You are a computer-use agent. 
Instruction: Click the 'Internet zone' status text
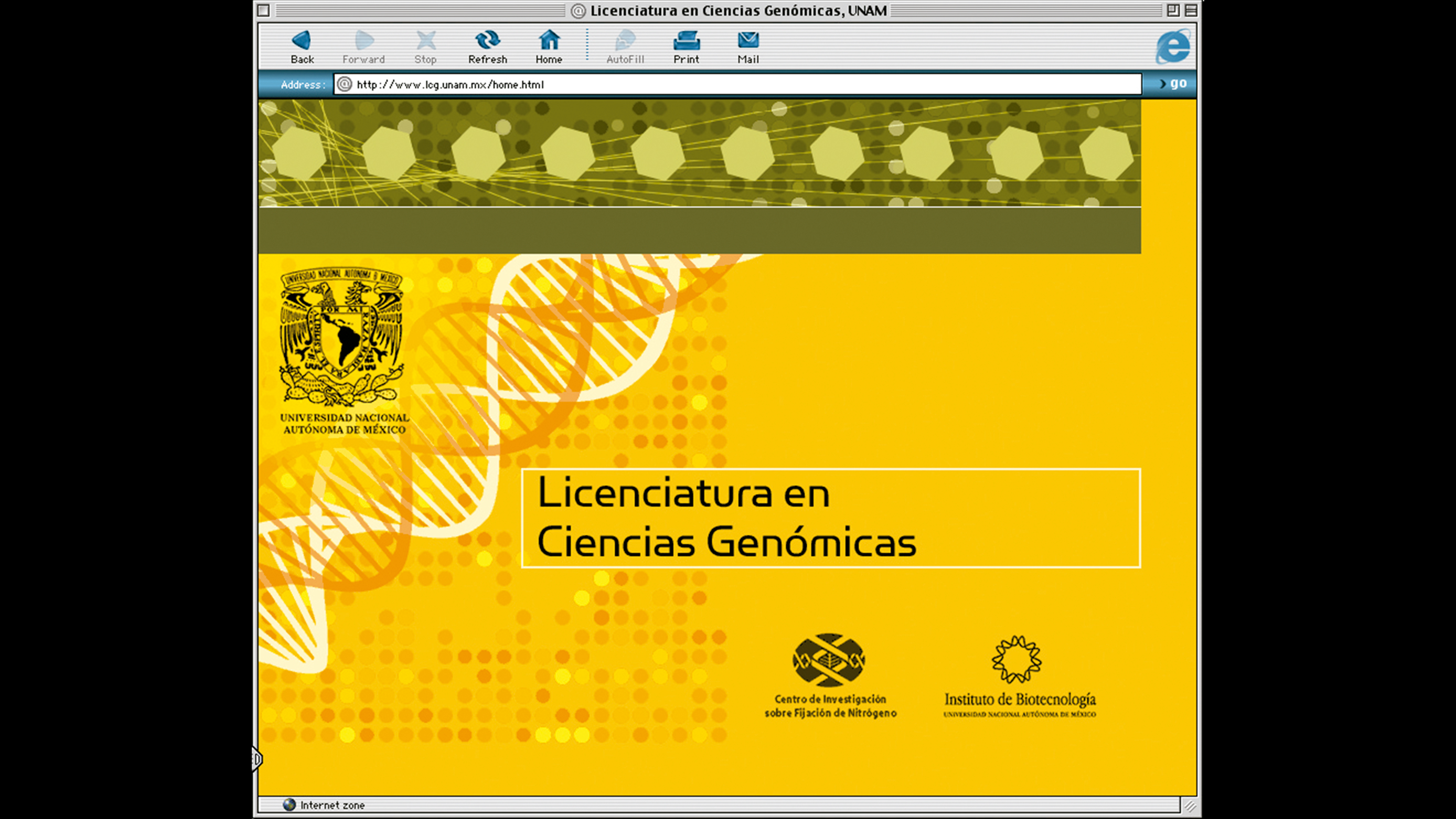click(x=333, y=805)
